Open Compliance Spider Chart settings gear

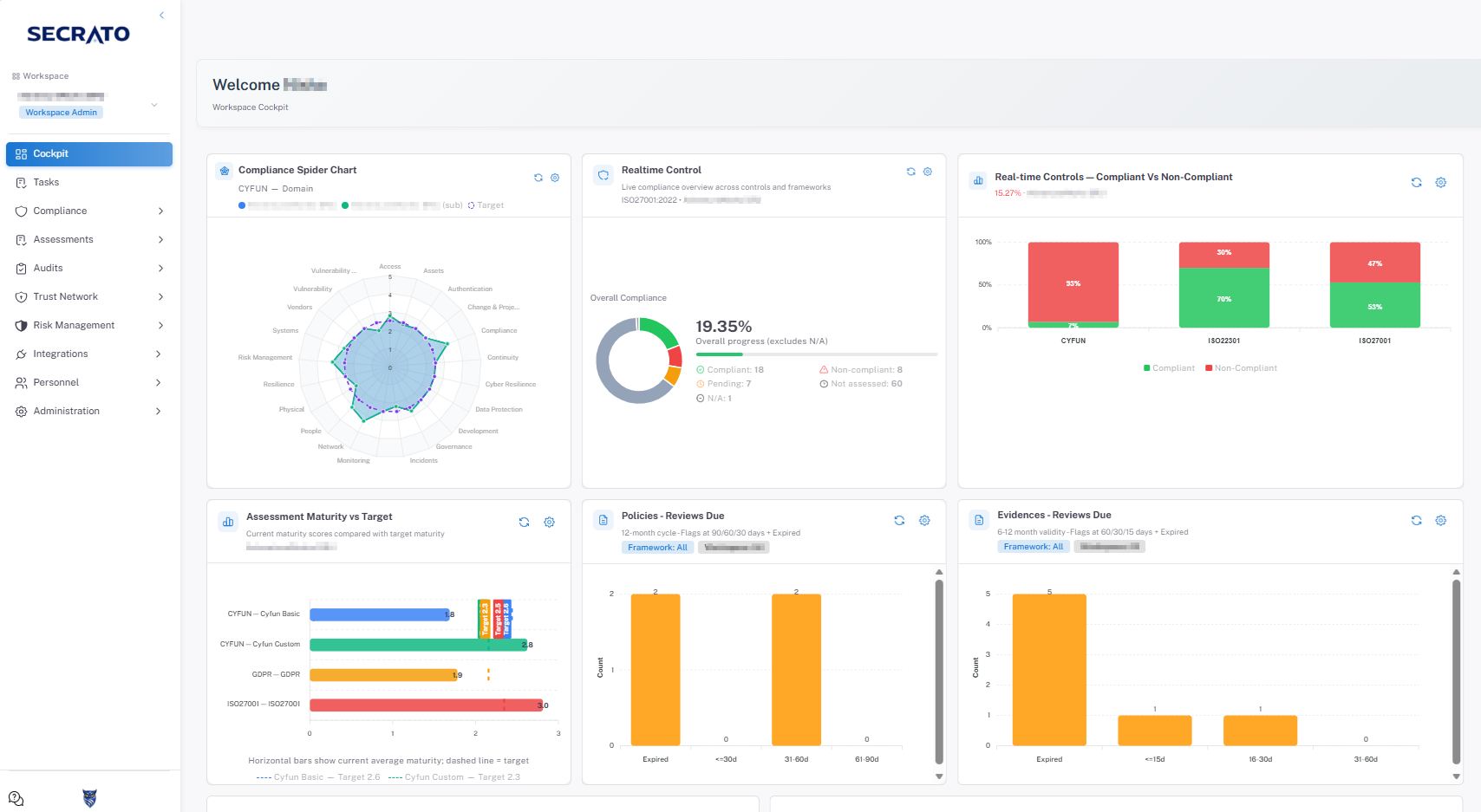coord(555,178)
